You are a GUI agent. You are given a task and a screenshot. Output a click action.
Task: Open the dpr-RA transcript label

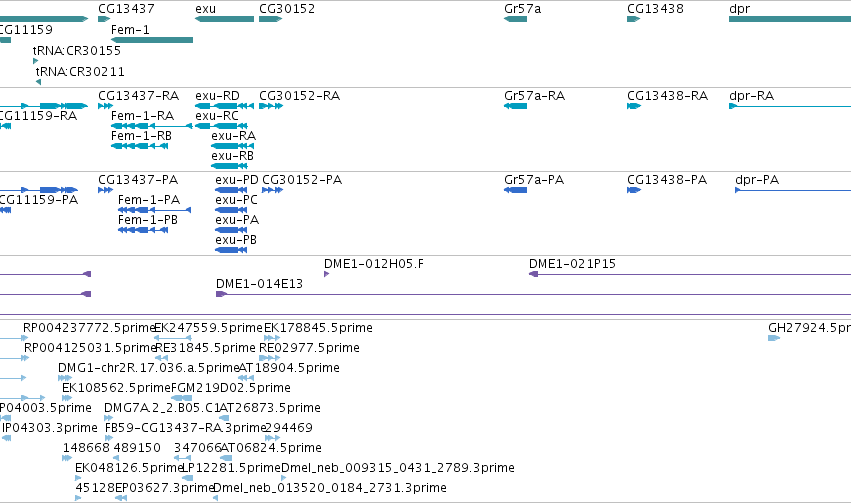[751, 95]
